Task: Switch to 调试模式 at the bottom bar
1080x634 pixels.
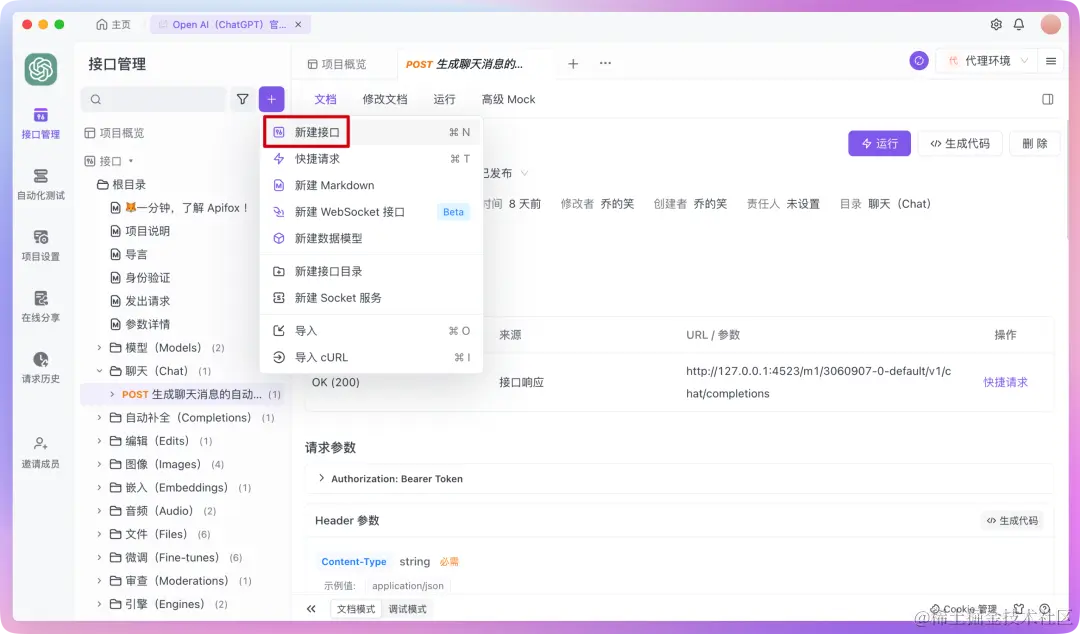Action: click(x=408, y=608)
